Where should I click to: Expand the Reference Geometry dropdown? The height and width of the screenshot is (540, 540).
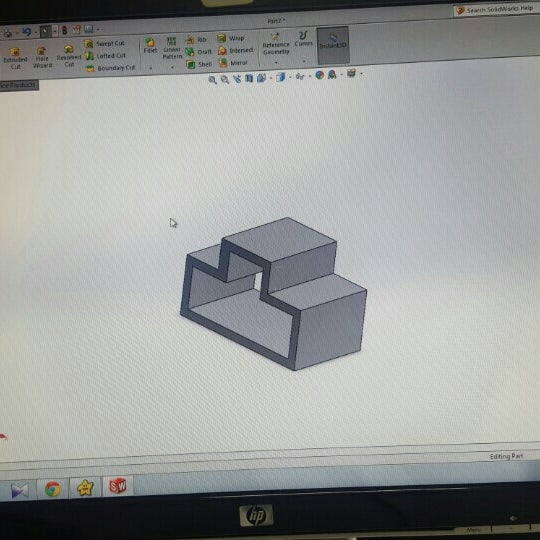[276, 63]
